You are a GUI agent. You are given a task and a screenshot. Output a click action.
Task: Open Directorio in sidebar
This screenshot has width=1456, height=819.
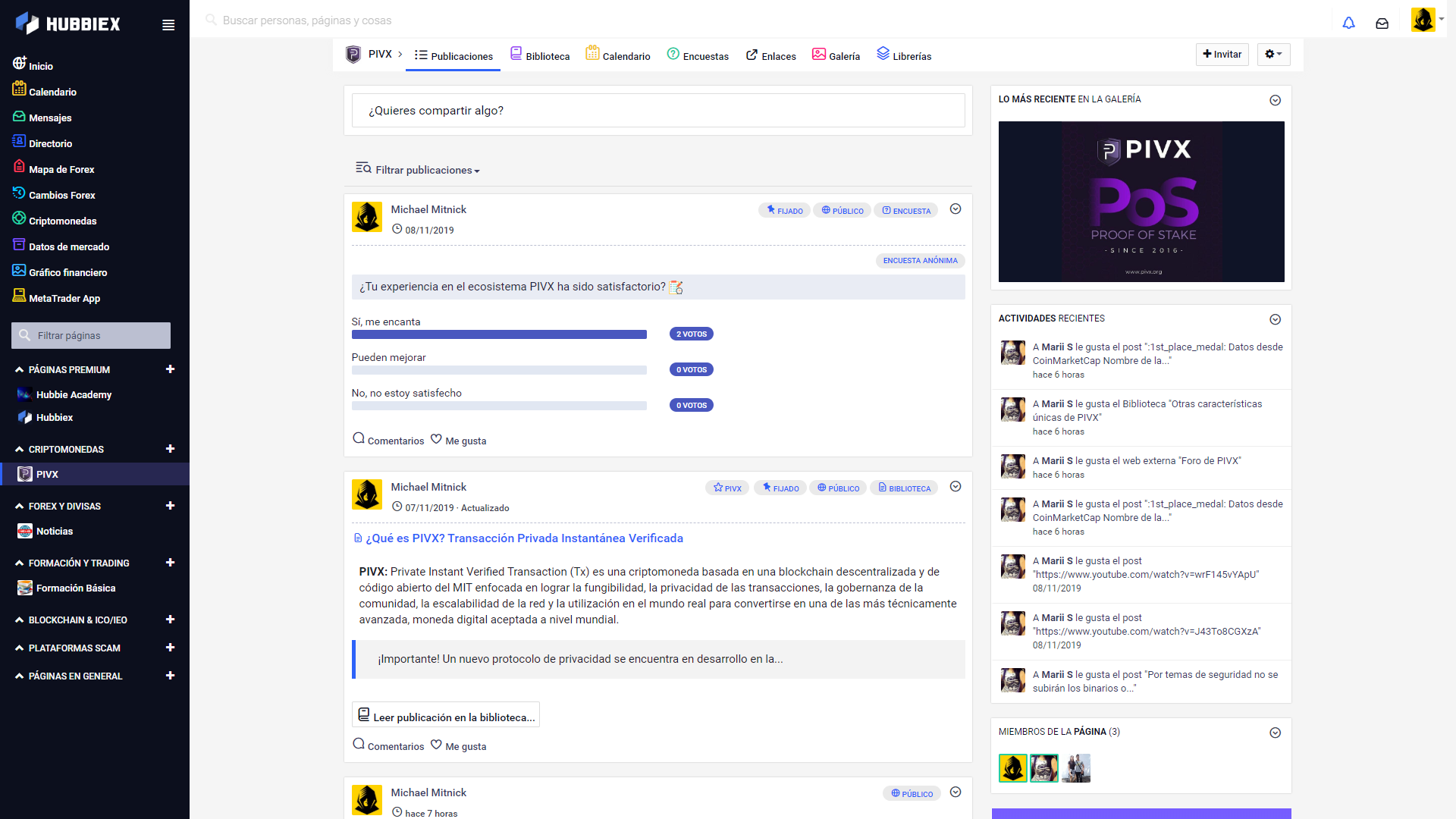(42, 143)
